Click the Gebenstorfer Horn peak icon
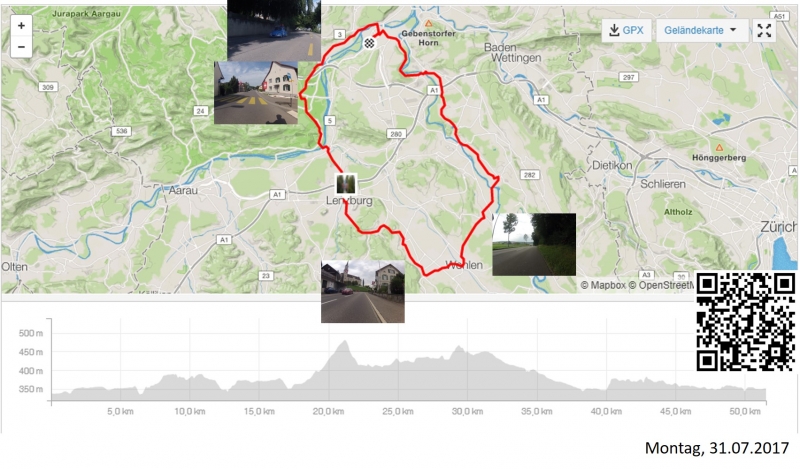800x469 pixels. (429, 23)
